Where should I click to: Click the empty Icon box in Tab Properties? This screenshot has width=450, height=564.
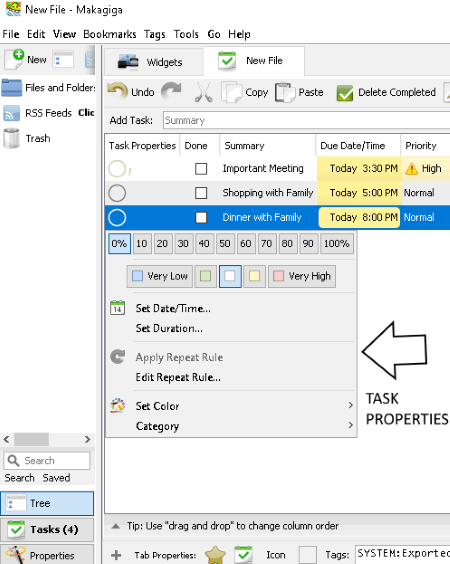pos(308,555)
